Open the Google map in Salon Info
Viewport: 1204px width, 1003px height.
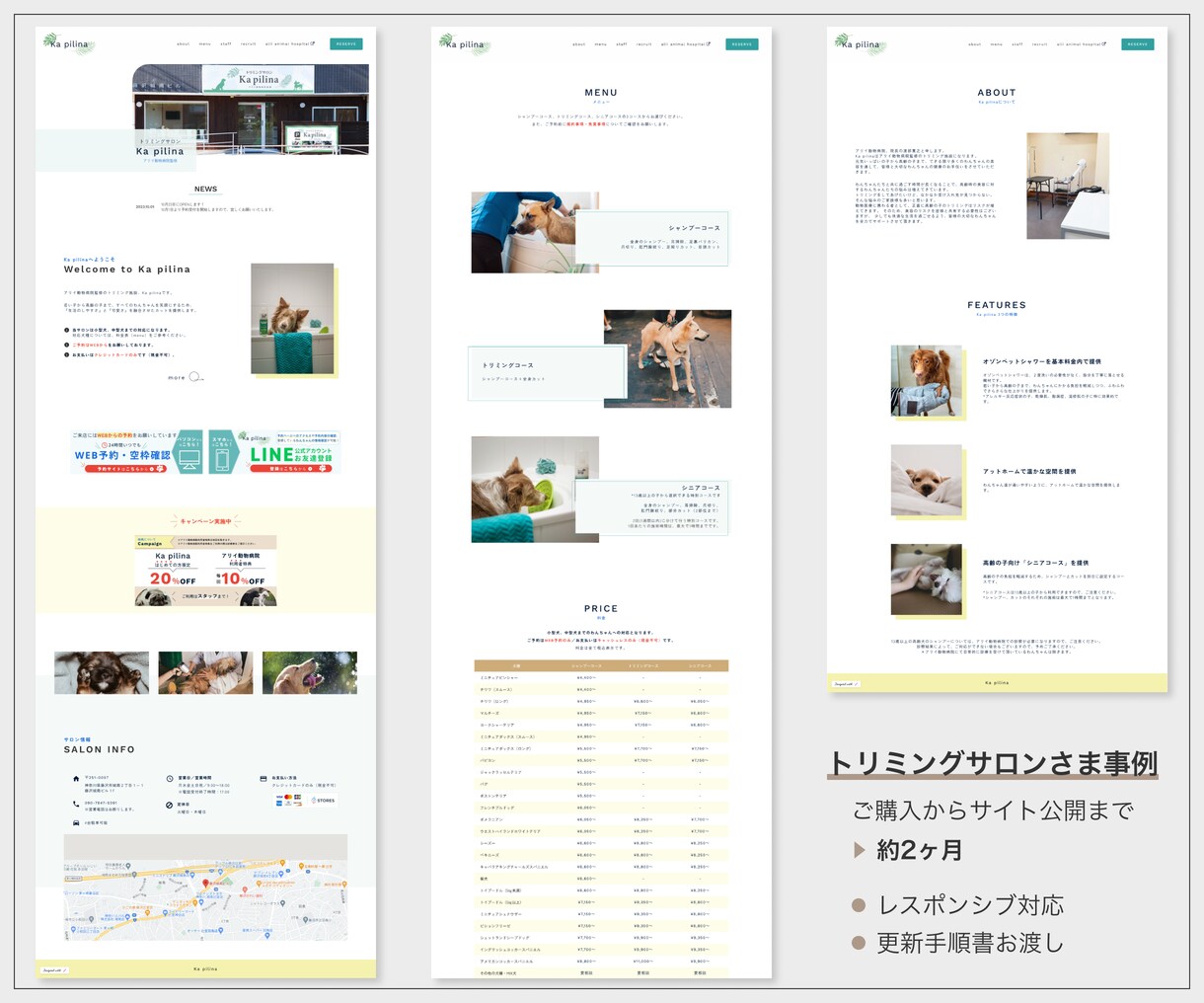tap(205, 887)
